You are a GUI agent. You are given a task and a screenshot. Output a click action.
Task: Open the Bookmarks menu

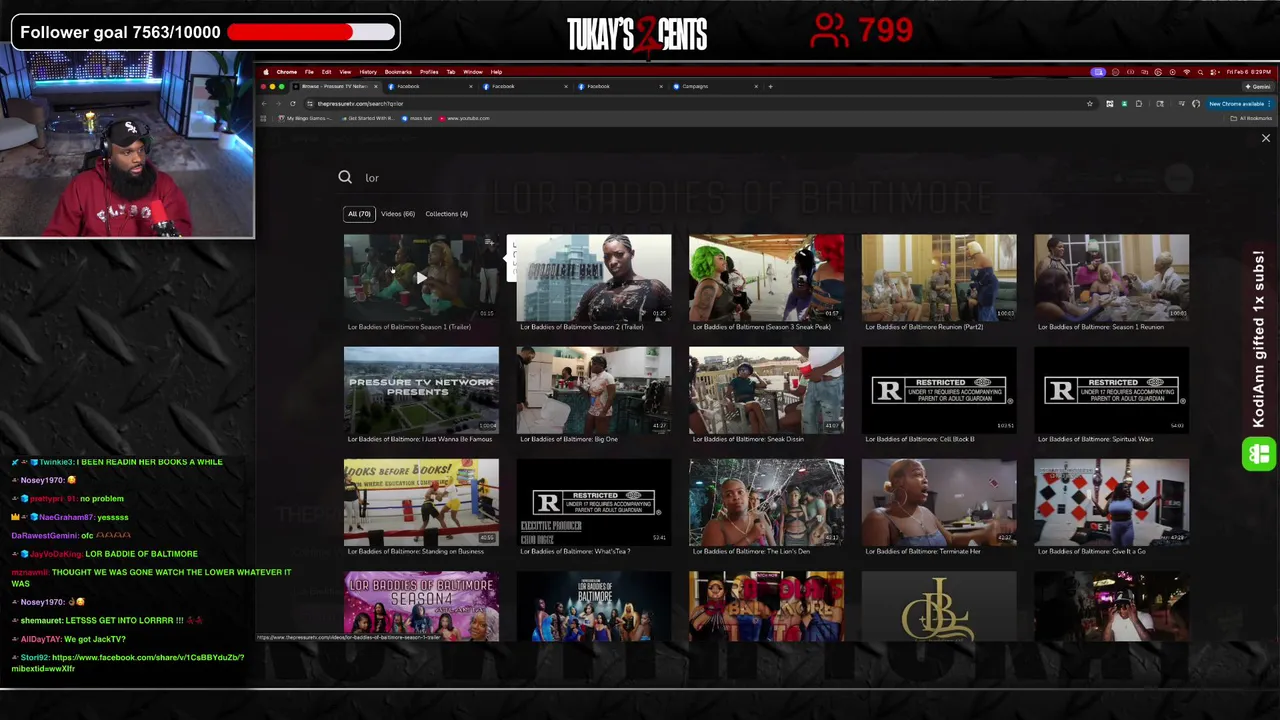pos(398,72)
